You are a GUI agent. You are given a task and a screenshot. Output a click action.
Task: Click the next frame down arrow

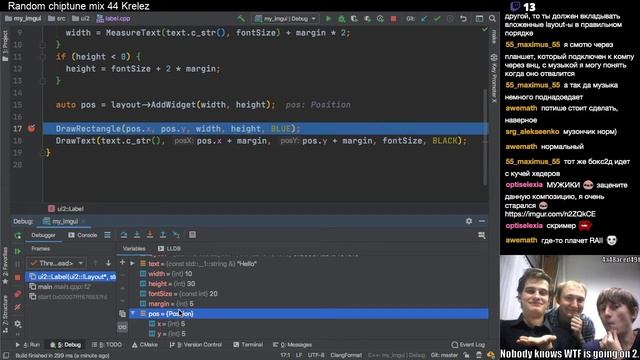coord(108,263)
